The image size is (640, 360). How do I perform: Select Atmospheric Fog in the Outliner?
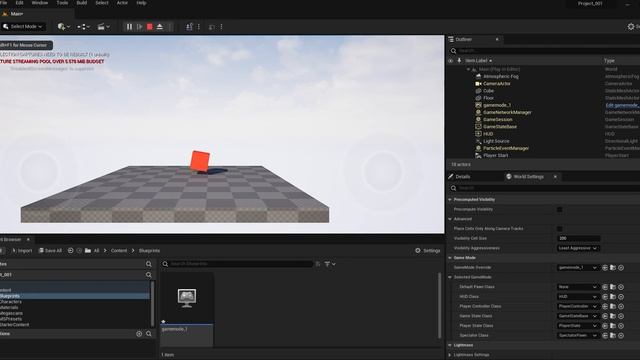point(500,76)
